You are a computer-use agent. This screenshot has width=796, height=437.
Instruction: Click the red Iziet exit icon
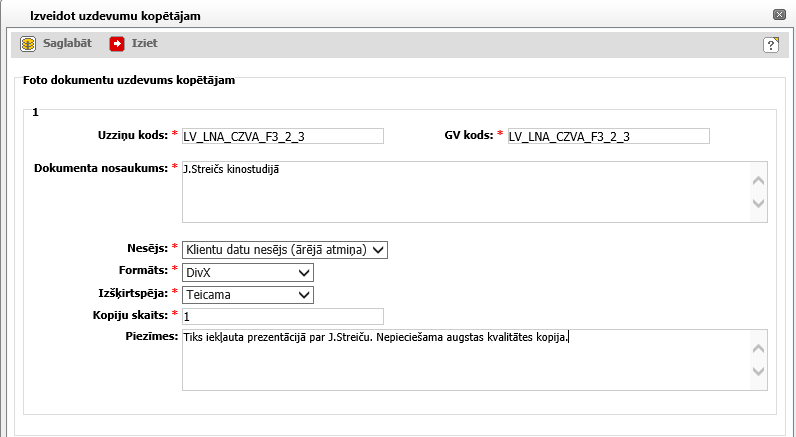[117, 44]
